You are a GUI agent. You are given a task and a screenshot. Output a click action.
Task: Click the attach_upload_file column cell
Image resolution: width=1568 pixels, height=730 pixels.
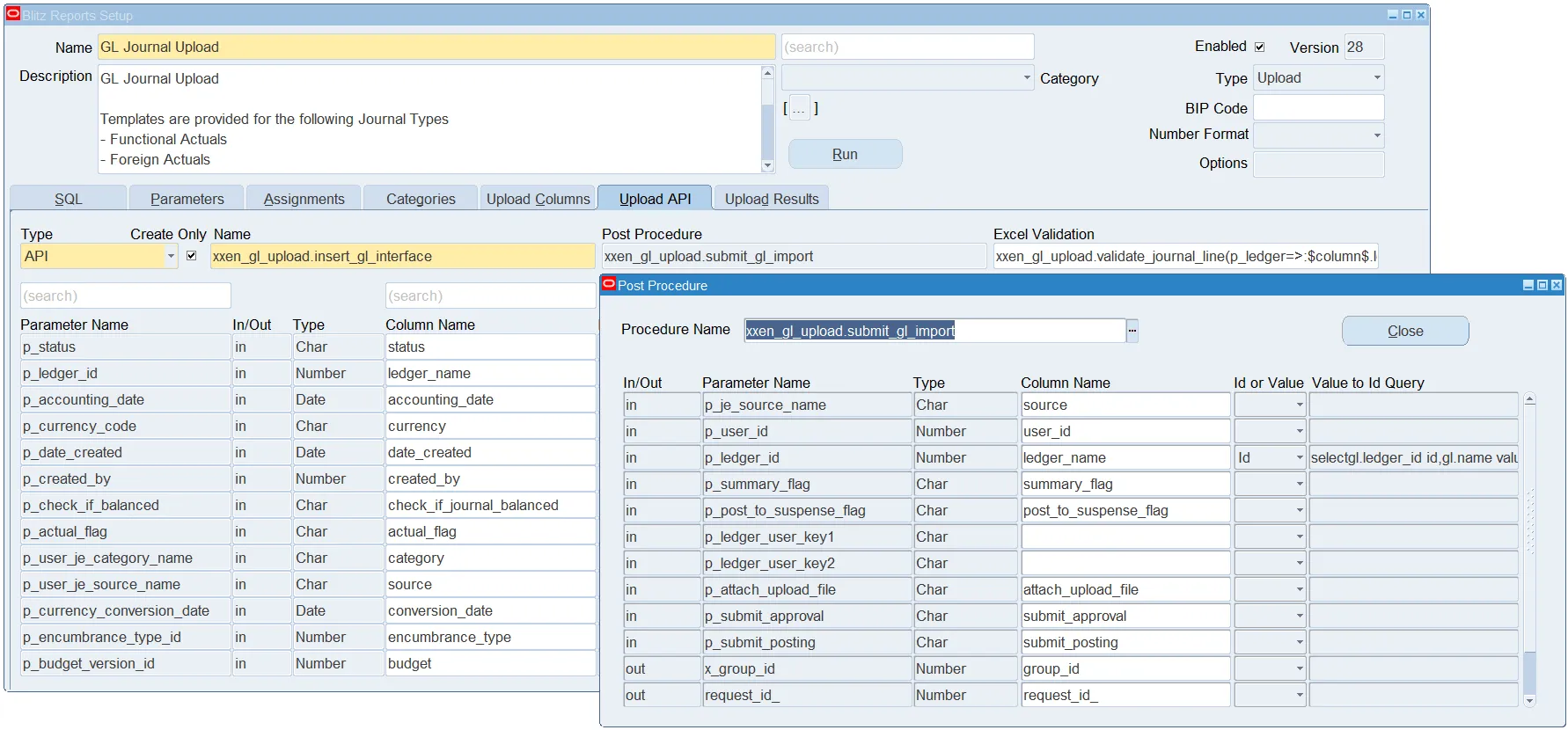coord(1125,589)
